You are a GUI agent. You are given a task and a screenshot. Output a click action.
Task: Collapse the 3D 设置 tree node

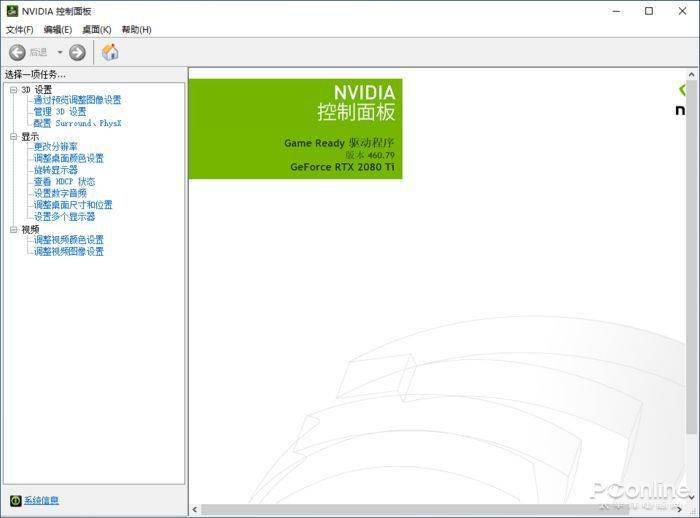coord(13,90)
